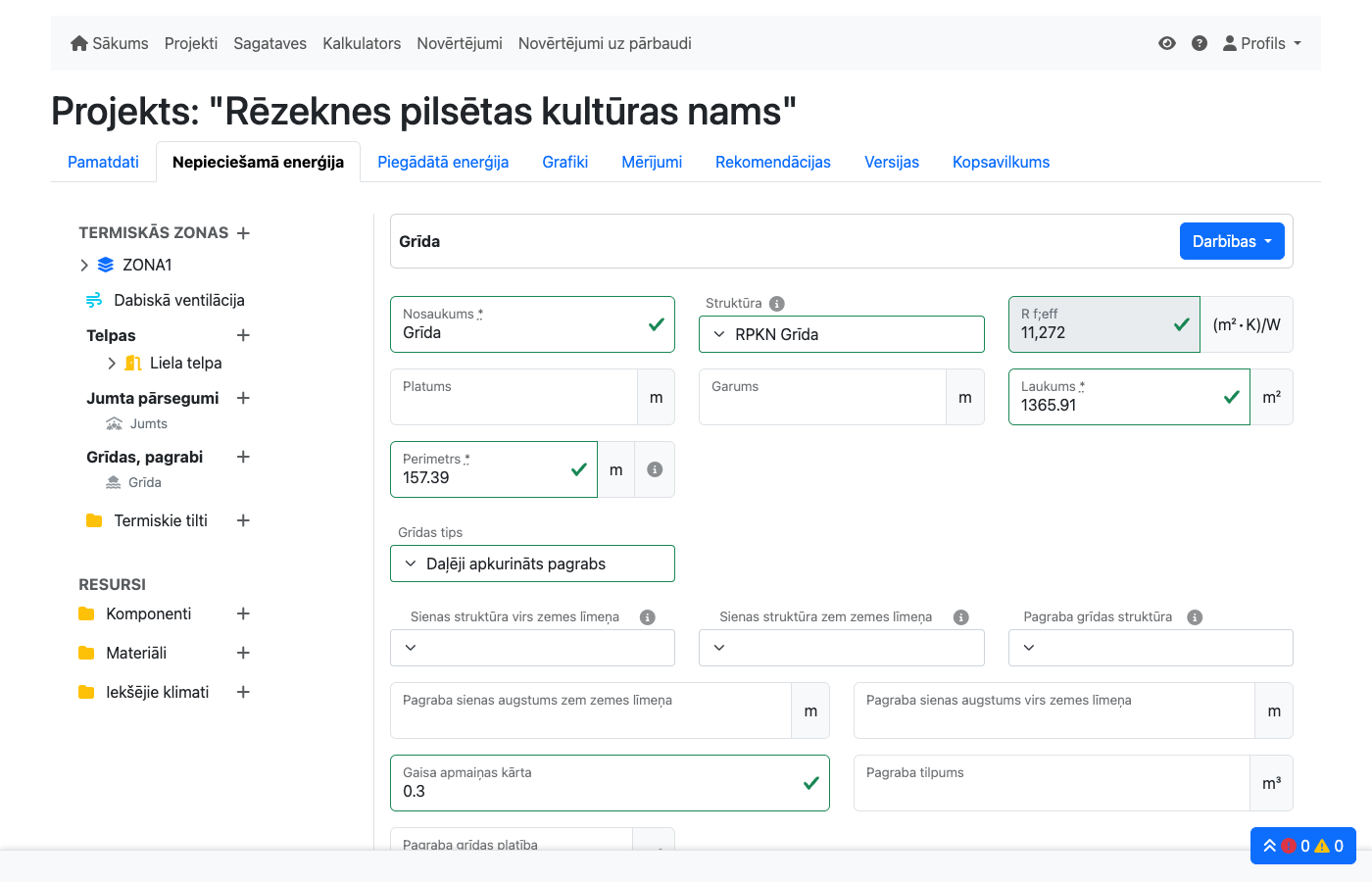Click the scroll-to-top arrow near error badge
The height and width of the screenshot is (882, 1372).
point(1268,845)
